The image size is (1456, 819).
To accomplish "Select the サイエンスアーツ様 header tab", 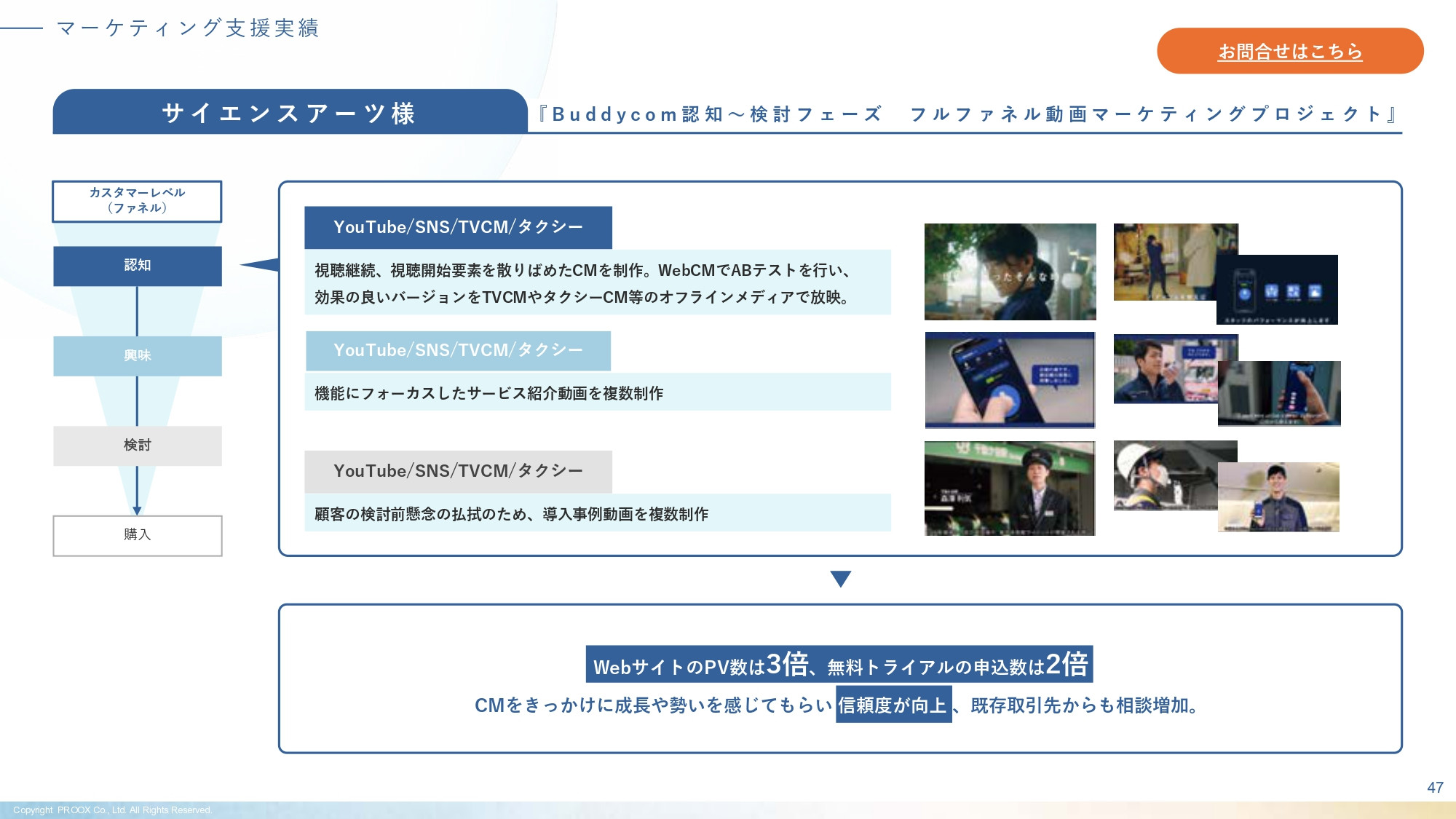I will coord(290,111).
